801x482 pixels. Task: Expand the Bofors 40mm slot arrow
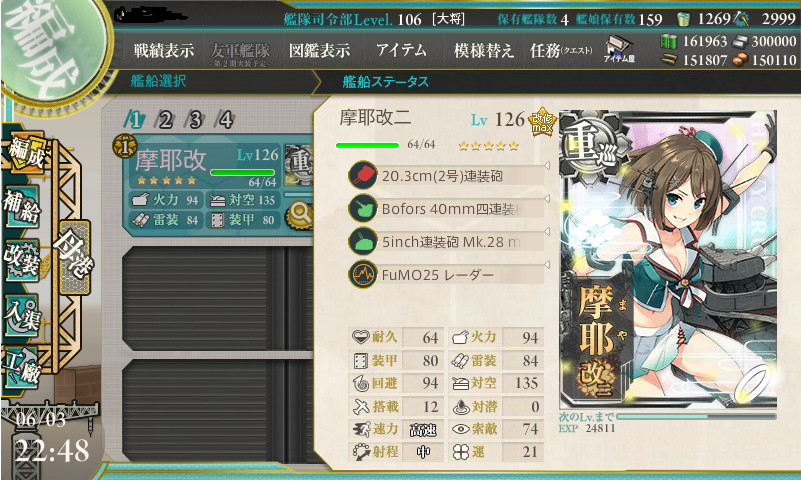pyautogui.click(x=547, y=199)
